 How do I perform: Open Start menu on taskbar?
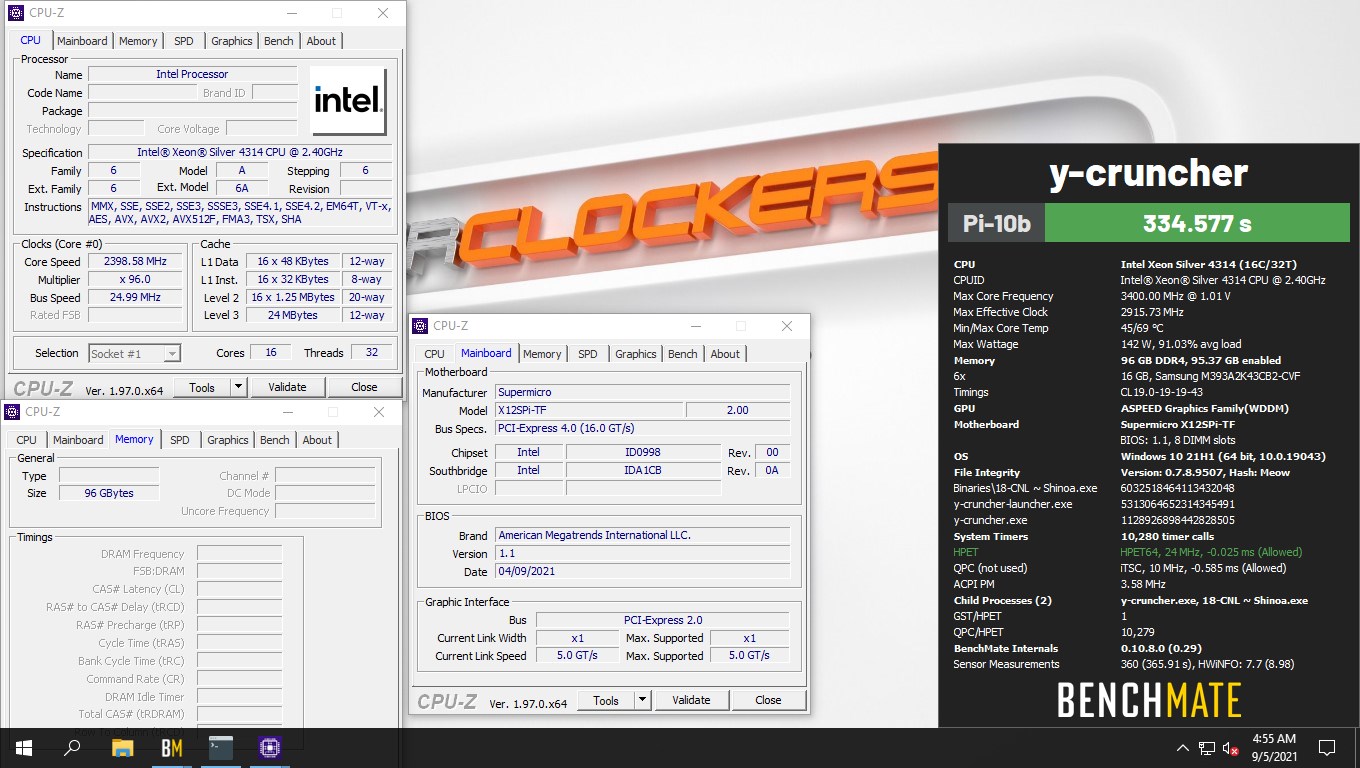pos(23,747)
